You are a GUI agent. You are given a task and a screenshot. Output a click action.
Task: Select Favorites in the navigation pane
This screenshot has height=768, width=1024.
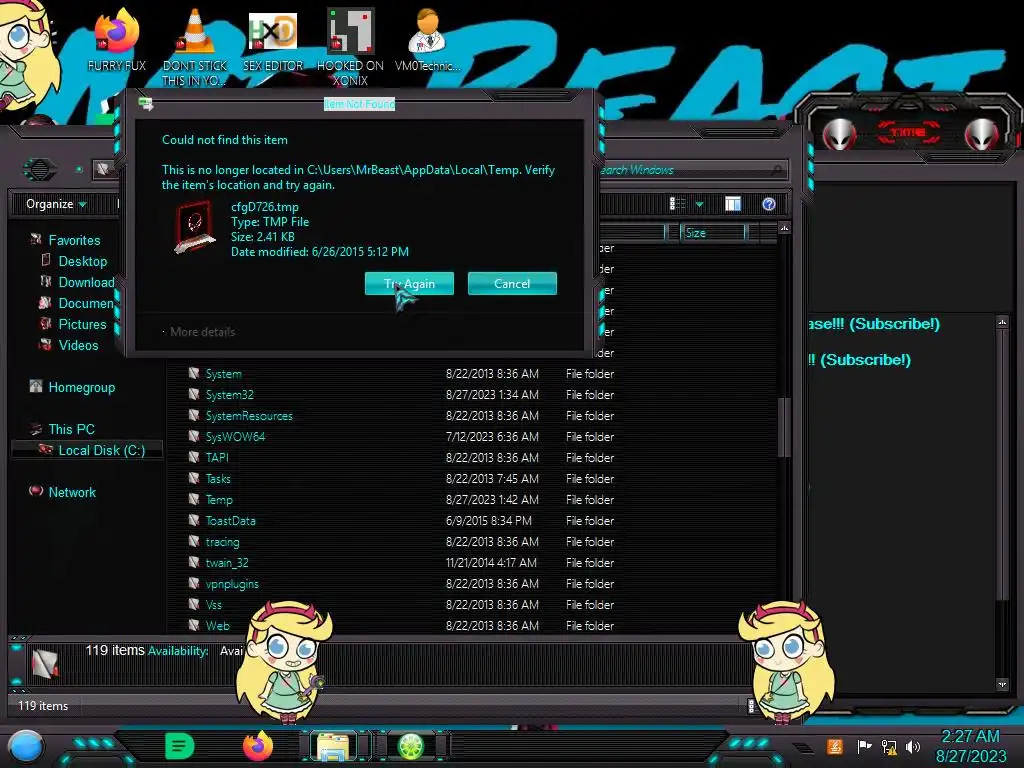pos(74,240)
